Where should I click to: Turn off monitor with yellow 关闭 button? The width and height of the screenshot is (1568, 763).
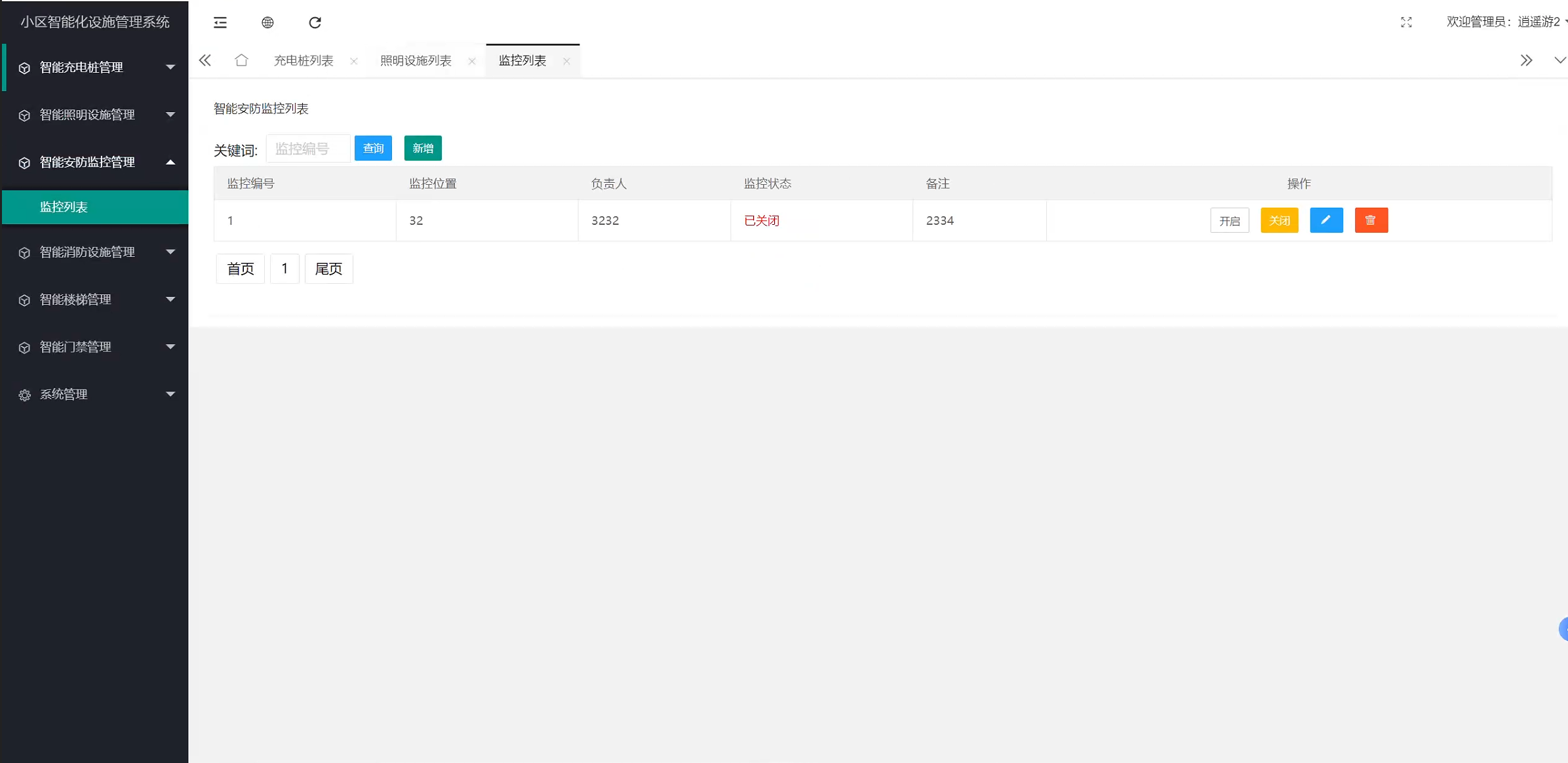tap(1279, 221)
